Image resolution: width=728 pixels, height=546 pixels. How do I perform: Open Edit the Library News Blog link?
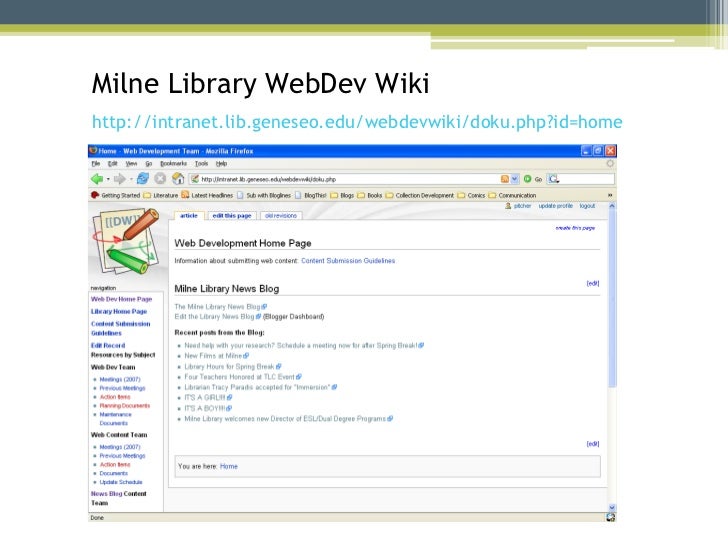click(217, 317)
